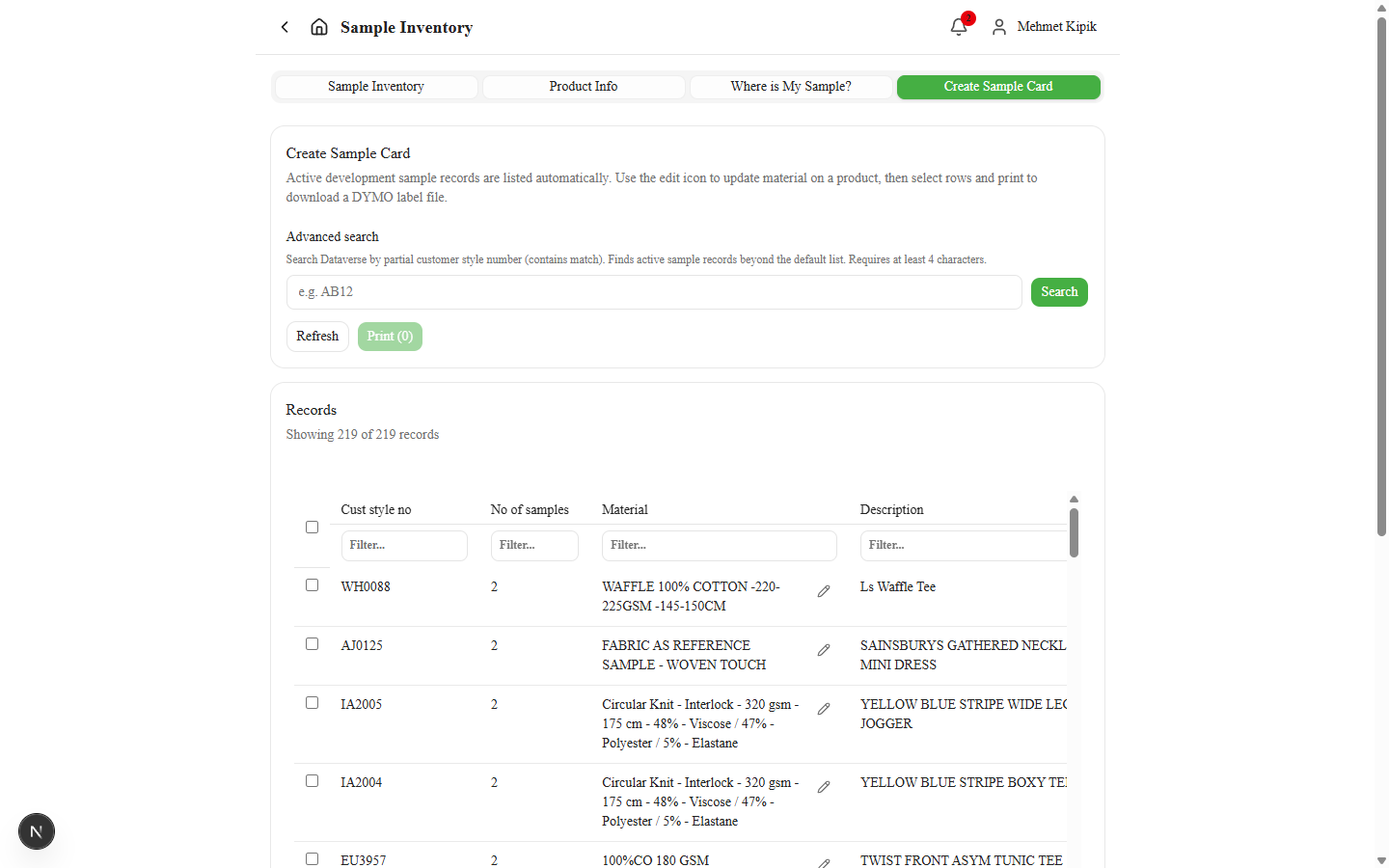Go back using the left chevron arrow
Screen dimensions: 1389x868
tap(285, 27)
